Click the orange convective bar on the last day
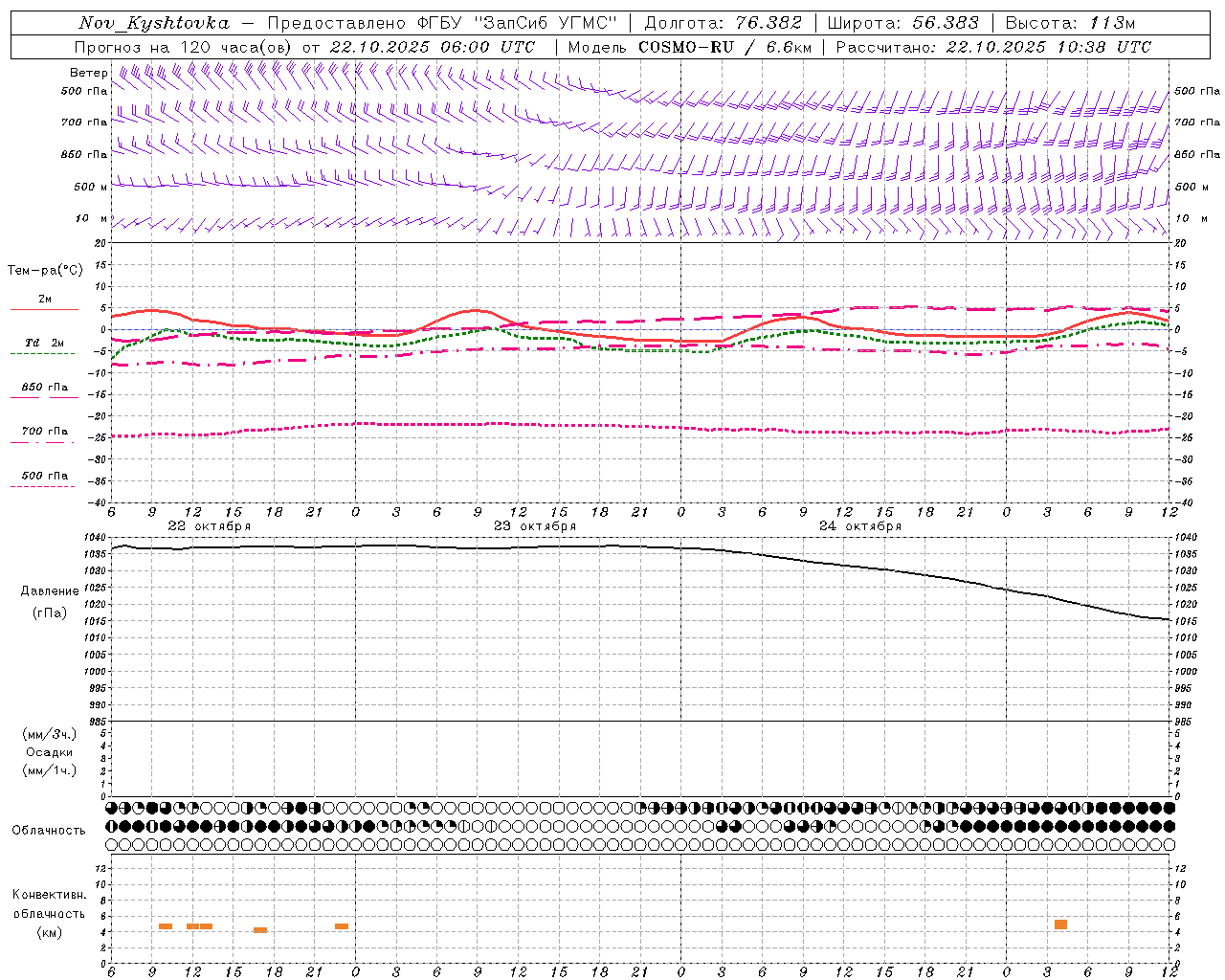Screen dimensions: 1225x980 pos(1060,924)
